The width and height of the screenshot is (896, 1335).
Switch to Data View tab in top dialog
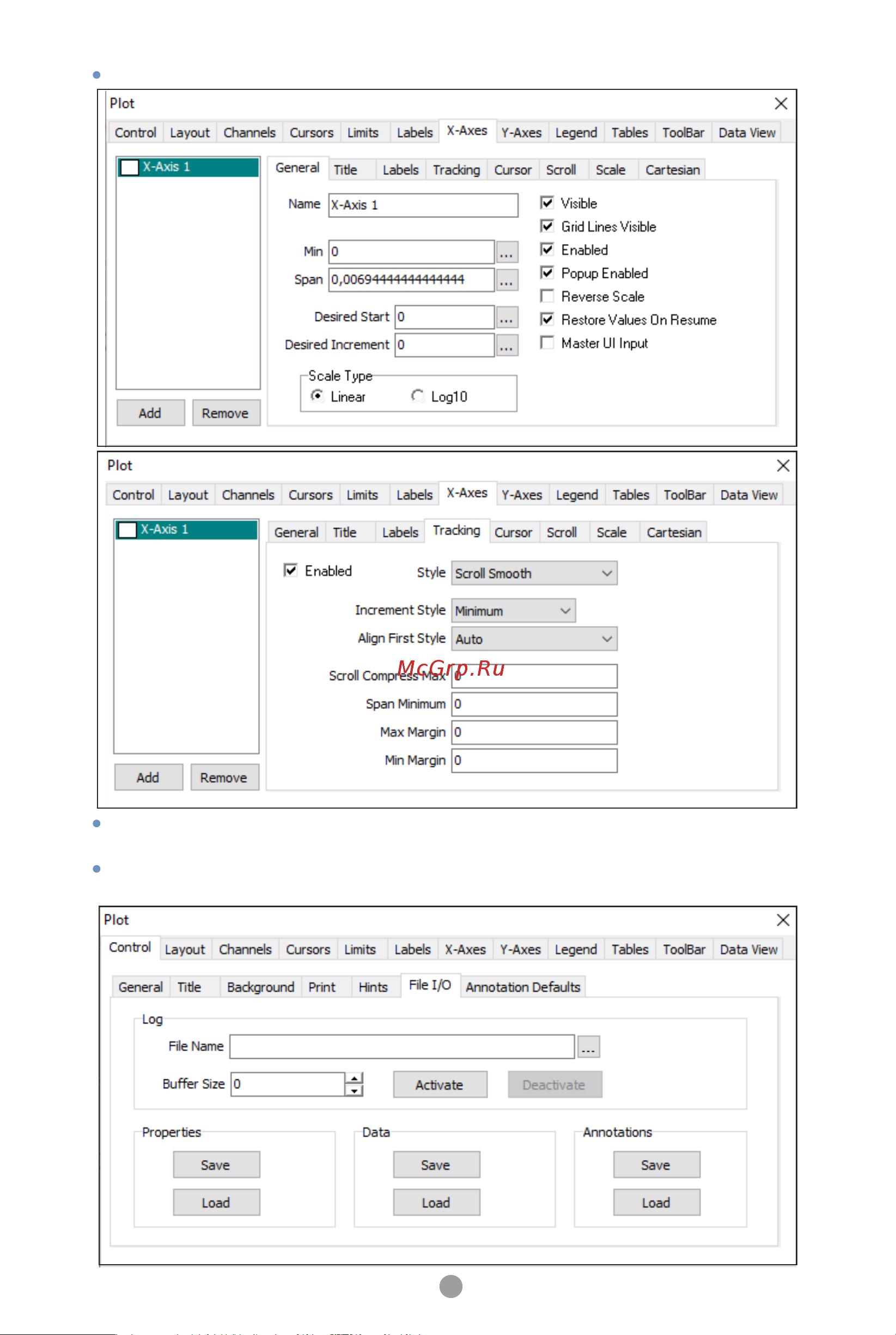tap(747, 132)
